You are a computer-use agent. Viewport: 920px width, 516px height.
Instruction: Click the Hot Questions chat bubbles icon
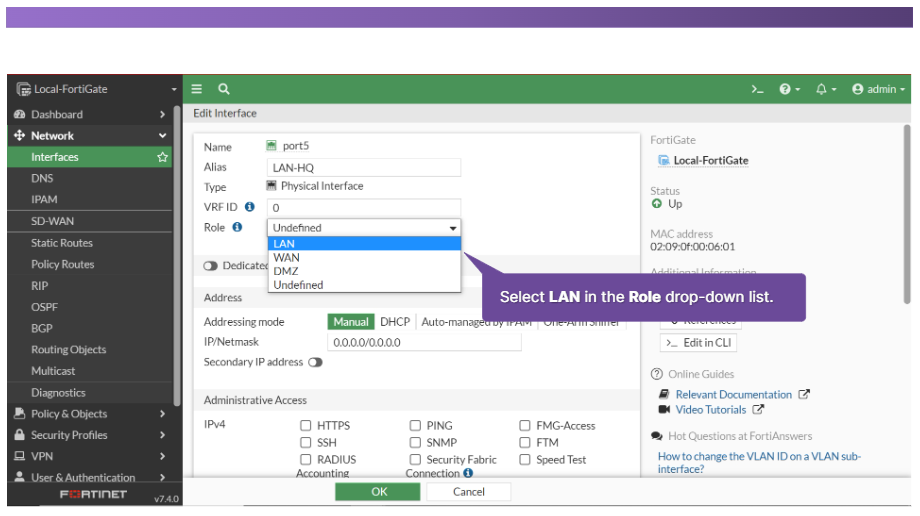pos(657,436)
